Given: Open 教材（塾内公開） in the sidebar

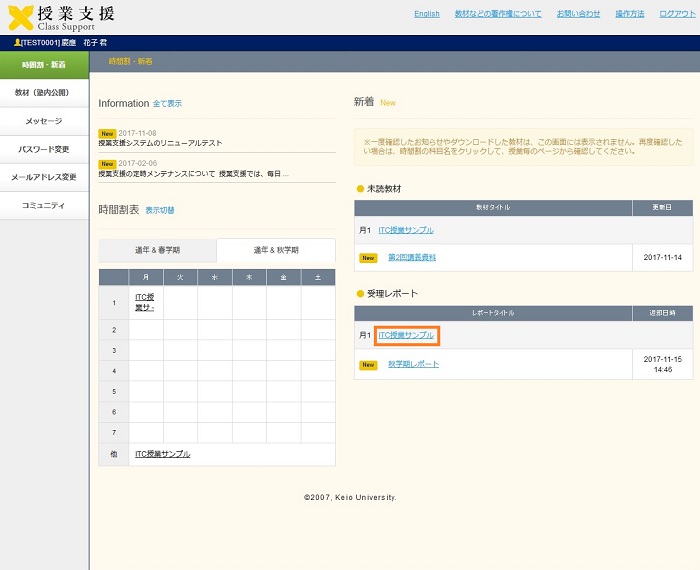Looking at the screenshot, I should click(43, 93).
